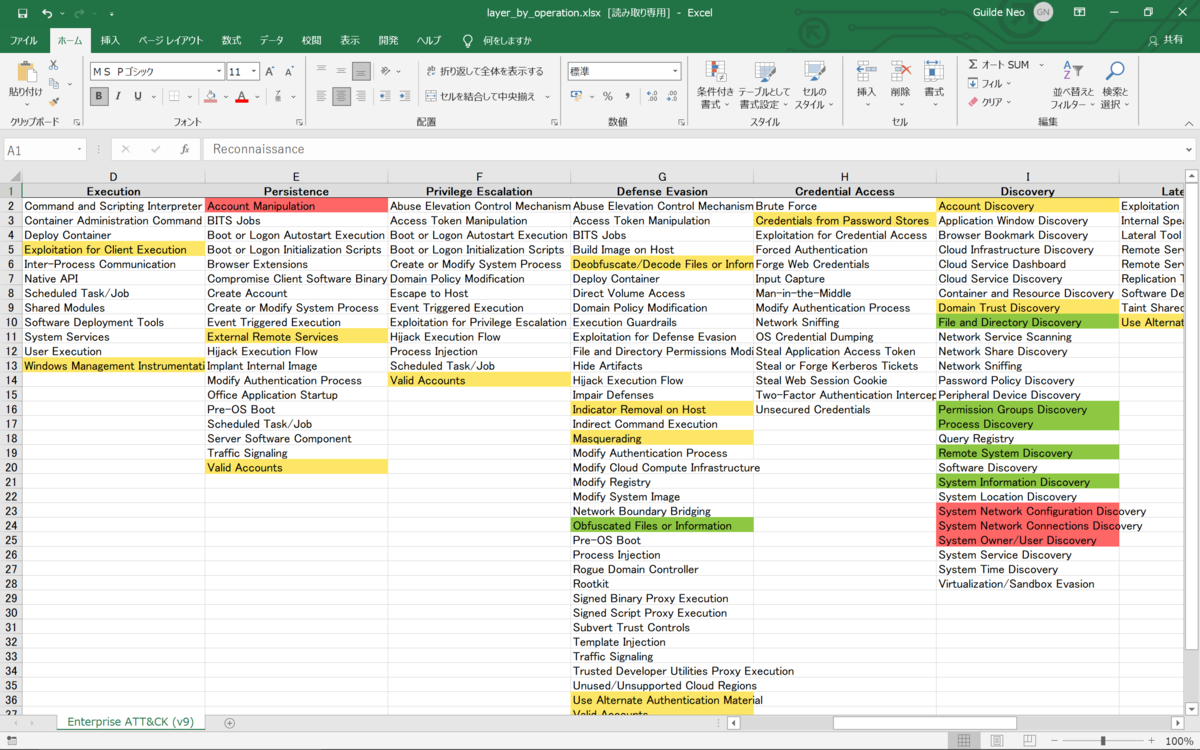The width and height of the screenshot is (1200, 750).
Task: Switch to 挿入 ribbon tab
Action: click(110, 40)
